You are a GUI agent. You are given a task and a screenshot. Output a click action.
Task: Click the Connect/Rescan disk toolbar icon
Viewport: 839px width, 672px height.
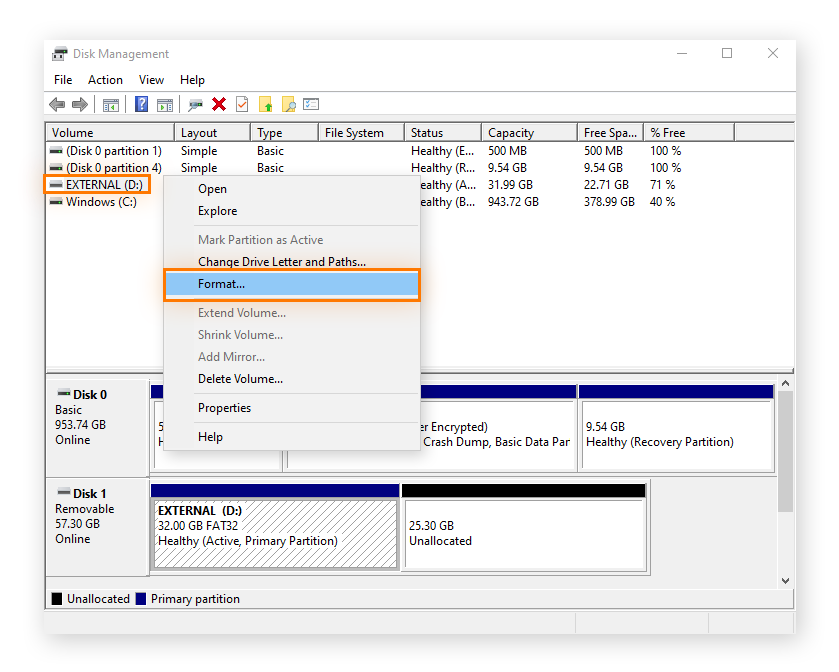point(195,105)
